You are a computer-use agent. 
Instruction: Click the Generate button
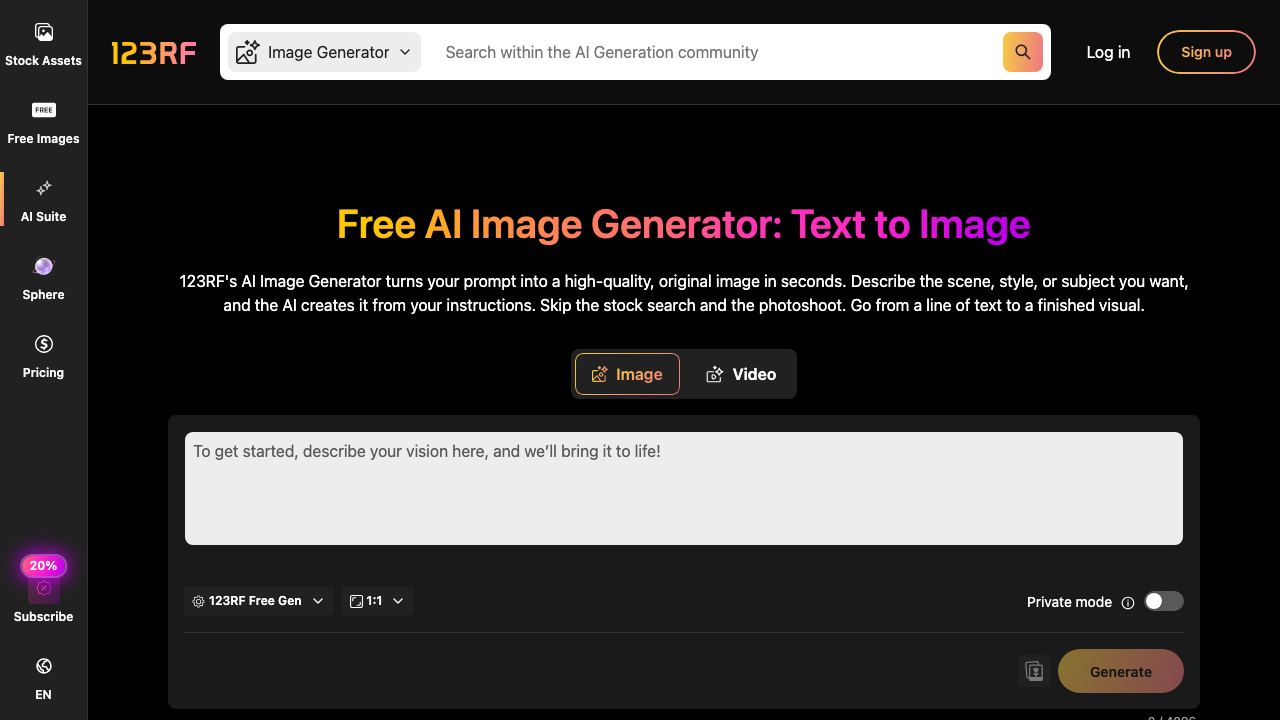coord(1121,671)
